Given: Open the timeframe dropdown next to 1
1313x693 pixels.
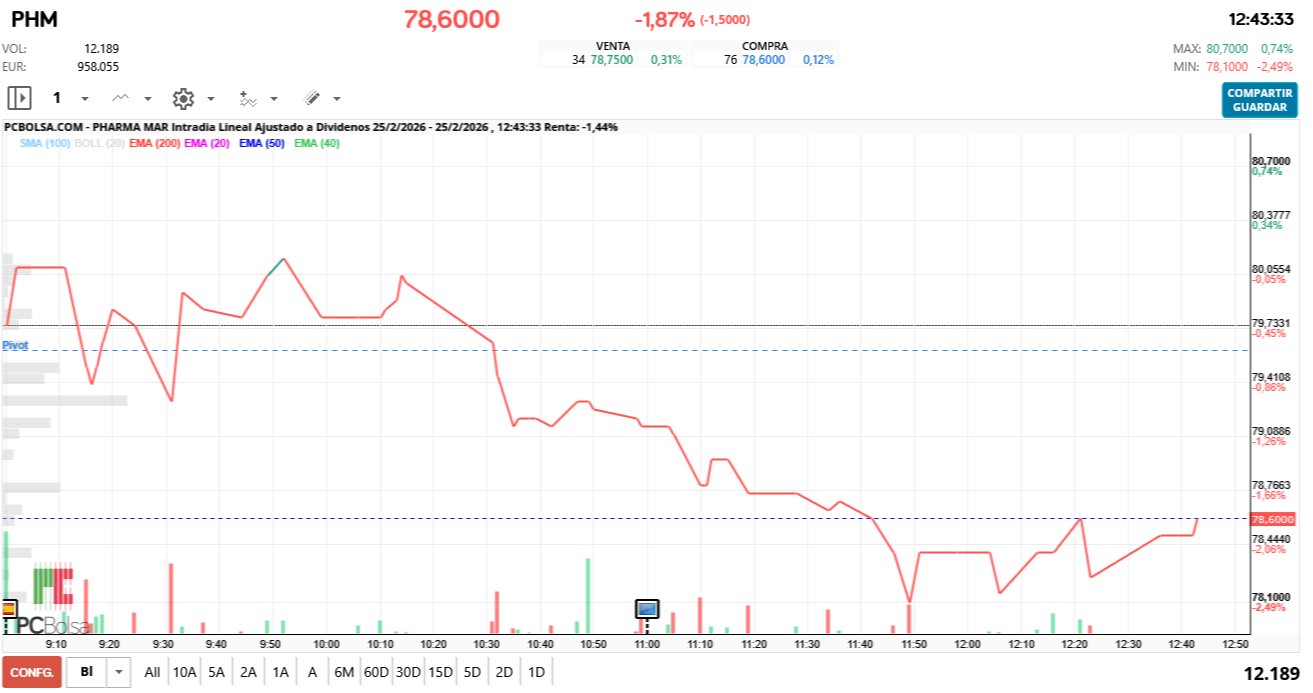Looking at the screenshot, I should point(84,98).
